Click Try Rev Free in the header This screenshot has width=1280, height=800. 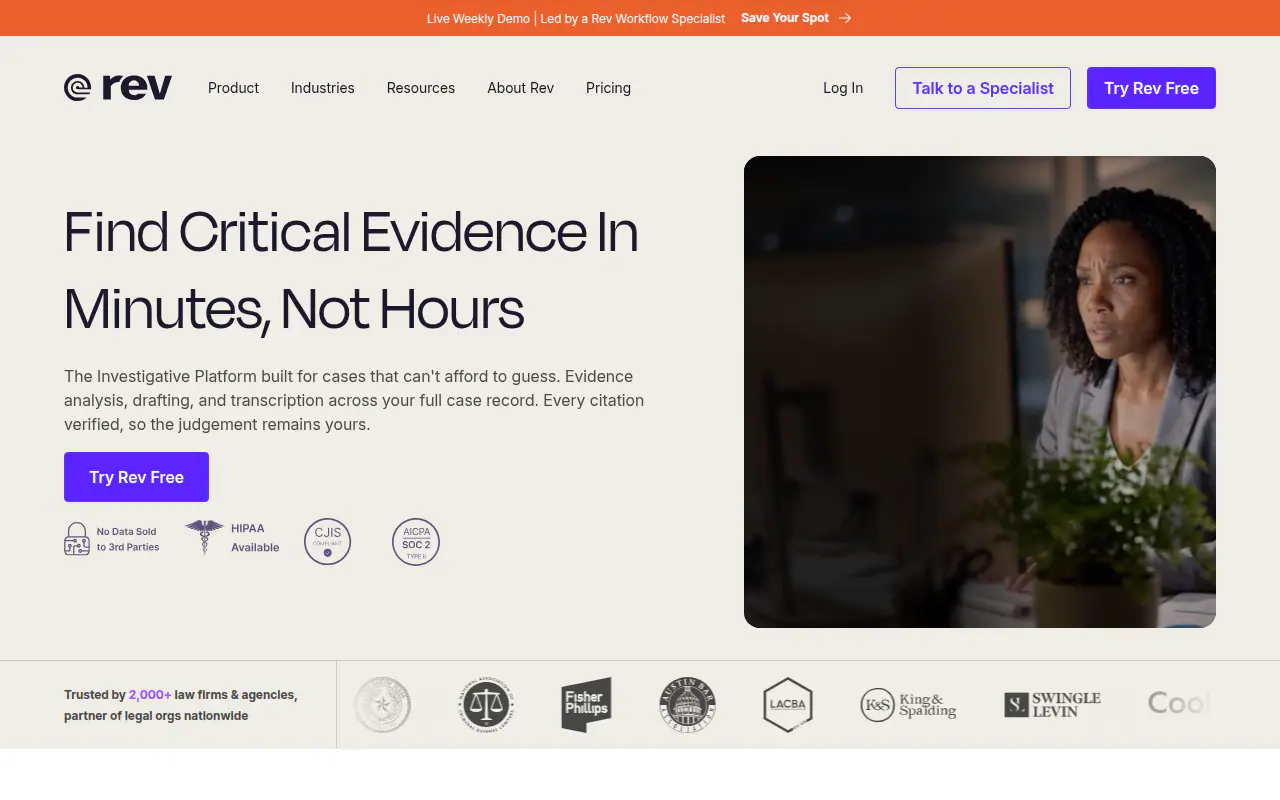(x=1151, y=88)
